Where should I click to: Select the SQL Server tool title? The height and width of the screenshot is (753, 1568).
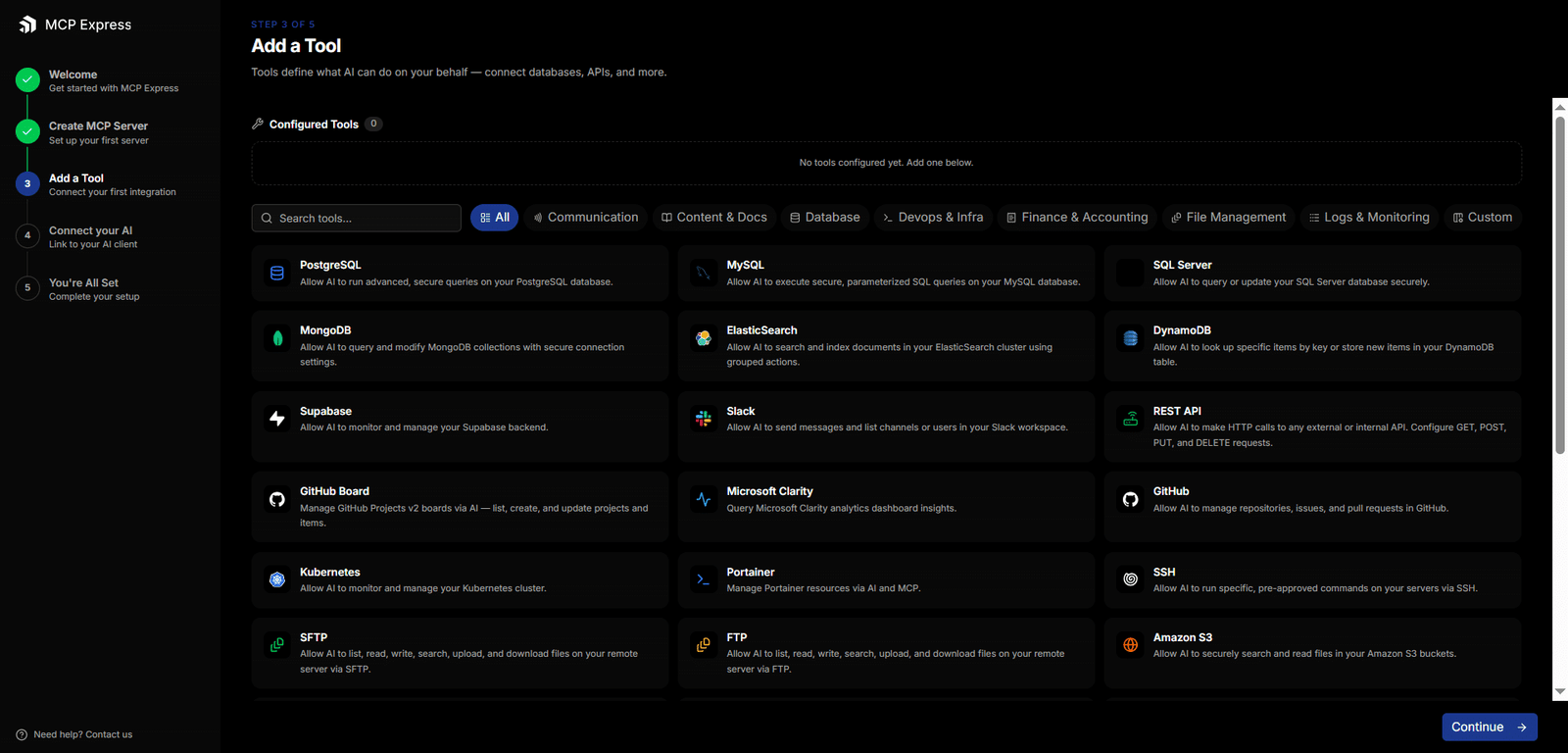(x=1183, y=265)
